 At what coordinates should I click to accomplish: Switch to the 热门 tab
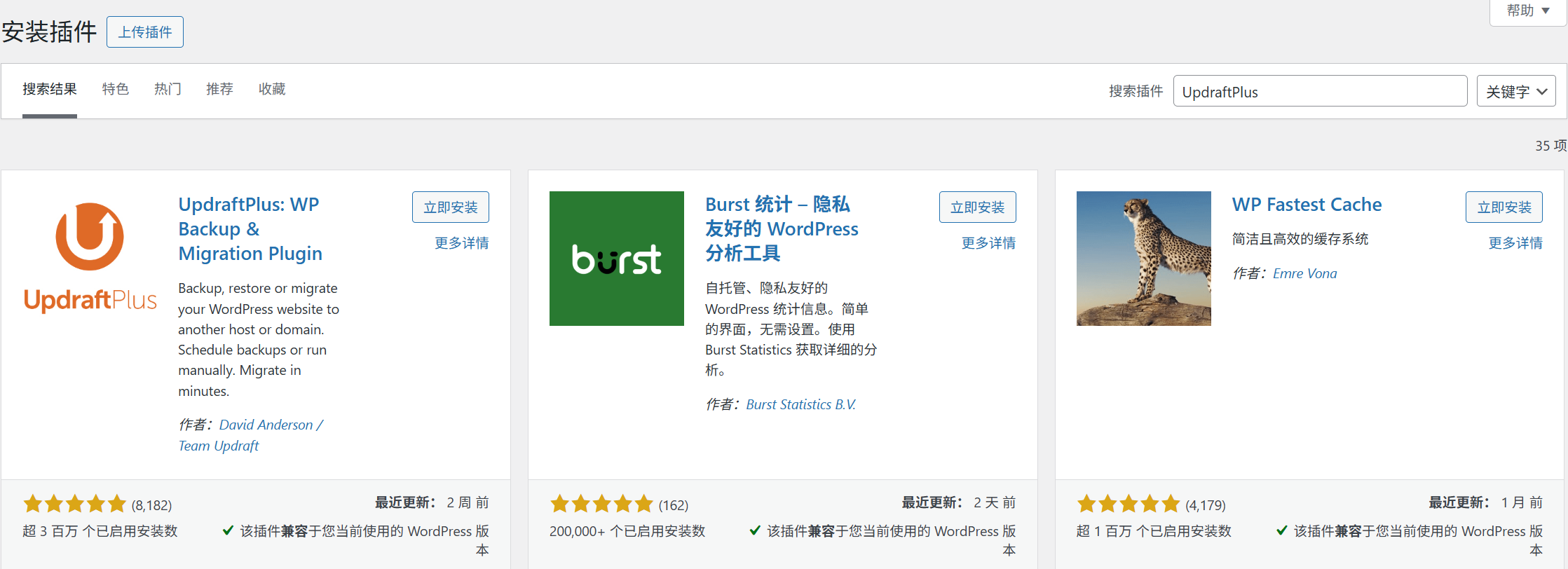pos(168,89)
